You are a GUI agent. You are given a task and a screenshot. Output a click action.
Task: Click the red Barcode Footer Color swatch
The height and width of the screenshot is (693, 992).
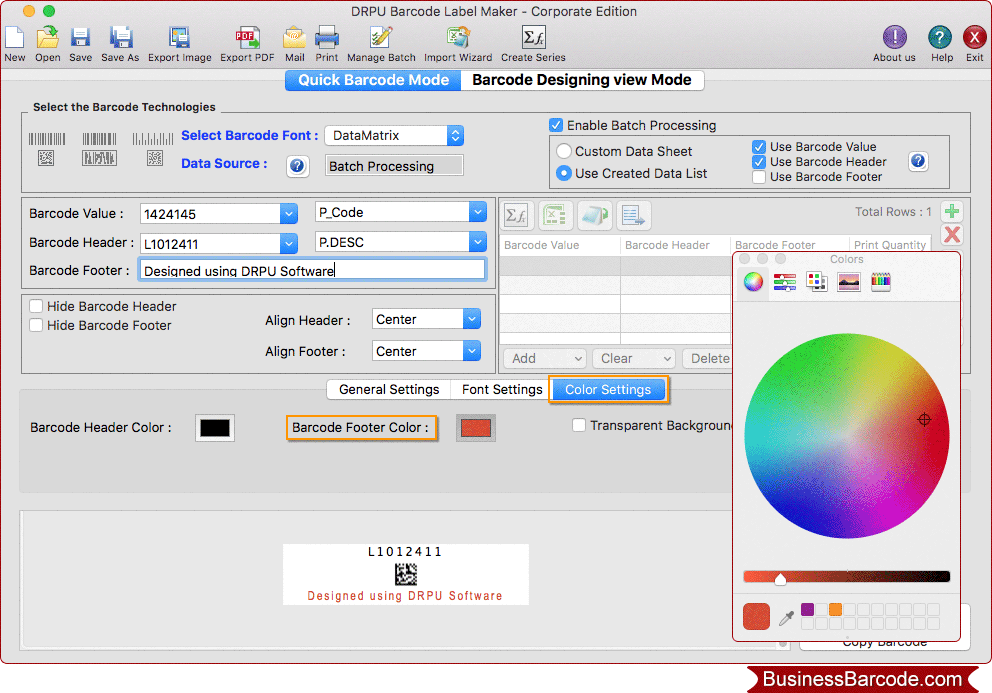[x=476, y=428]
